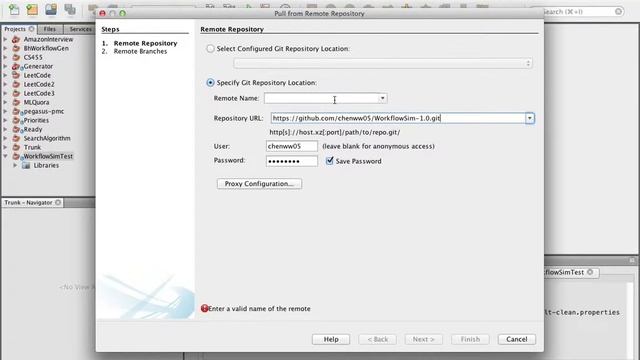This screenshot has height=360, width=640.
Task: Click the Libraries folder icon
Action: (x=26, y=165)
